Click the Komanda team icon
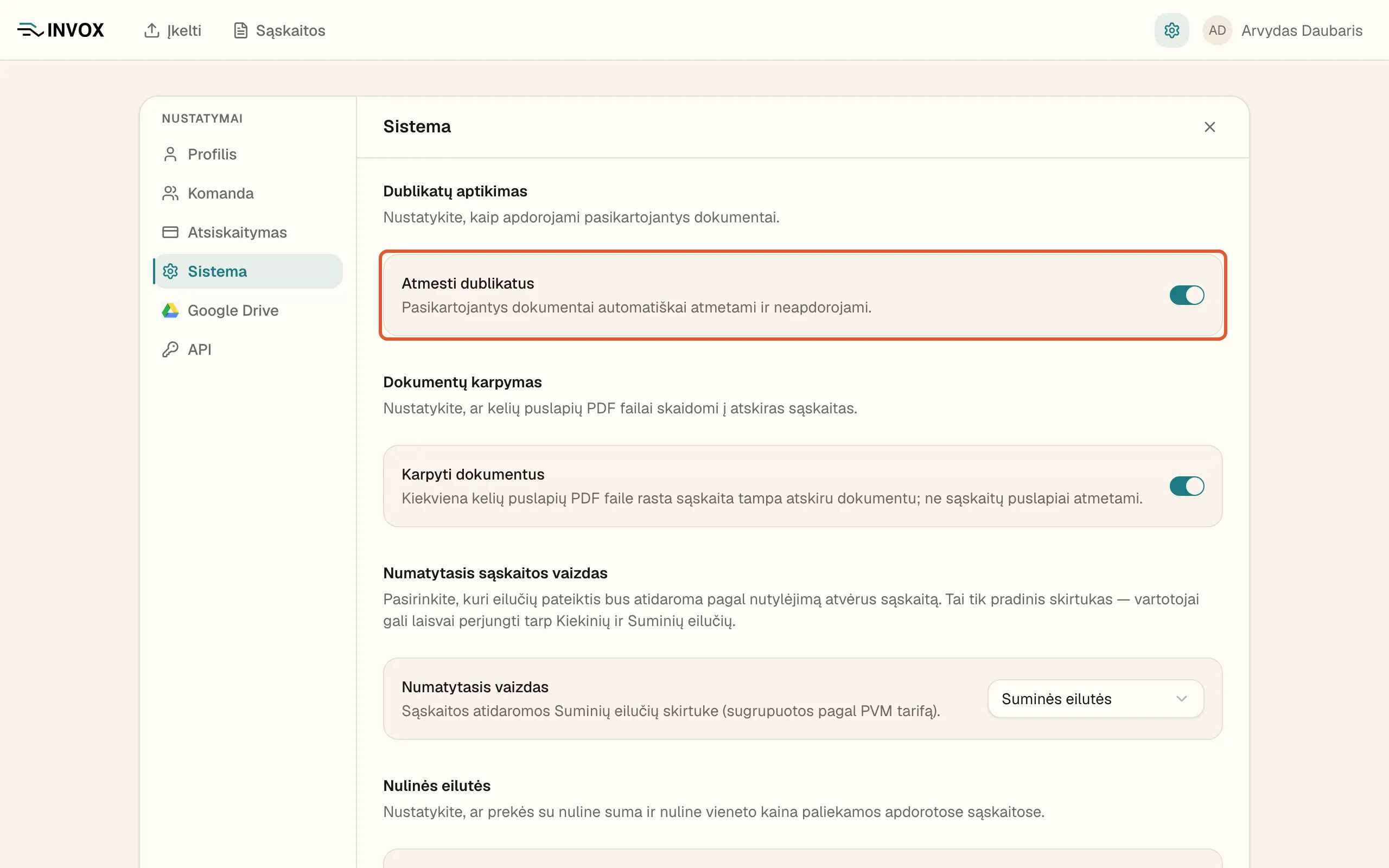Image resolution: width=1389 pixels, height=868 pixels. coord(170,194)
